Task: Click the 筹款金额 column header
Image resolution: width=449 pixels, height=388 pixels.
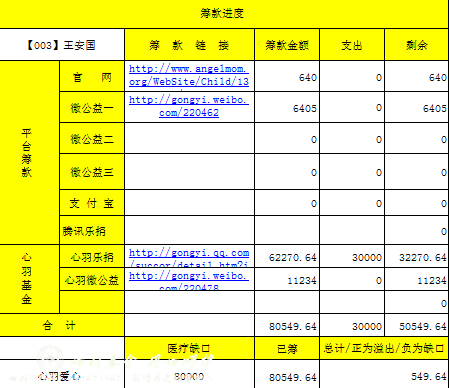Action: click(287, 45)
